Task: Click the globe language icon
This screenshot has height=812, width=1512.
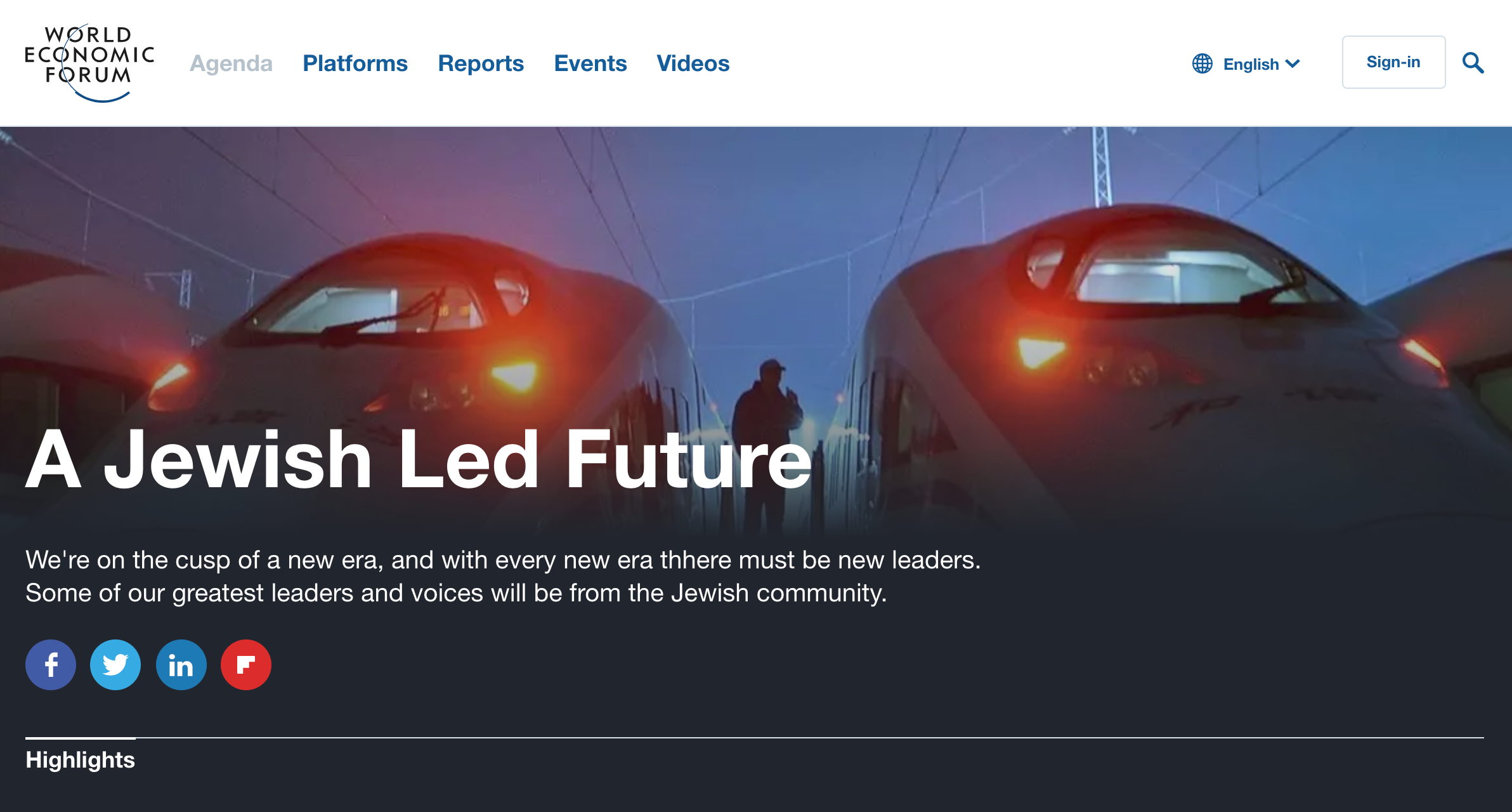Action: (1202, 63)
